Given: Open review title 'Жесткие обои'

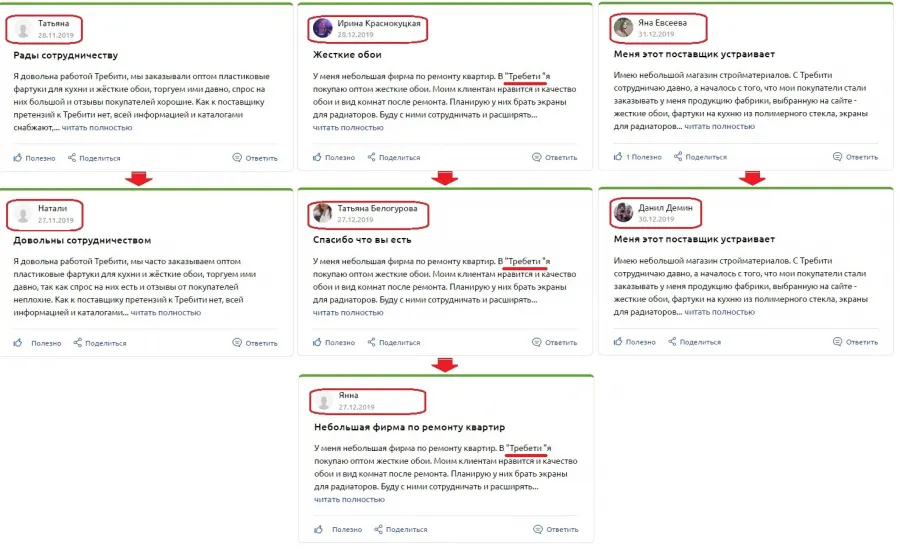Looking at the screenshot, I should pos(347,55).
